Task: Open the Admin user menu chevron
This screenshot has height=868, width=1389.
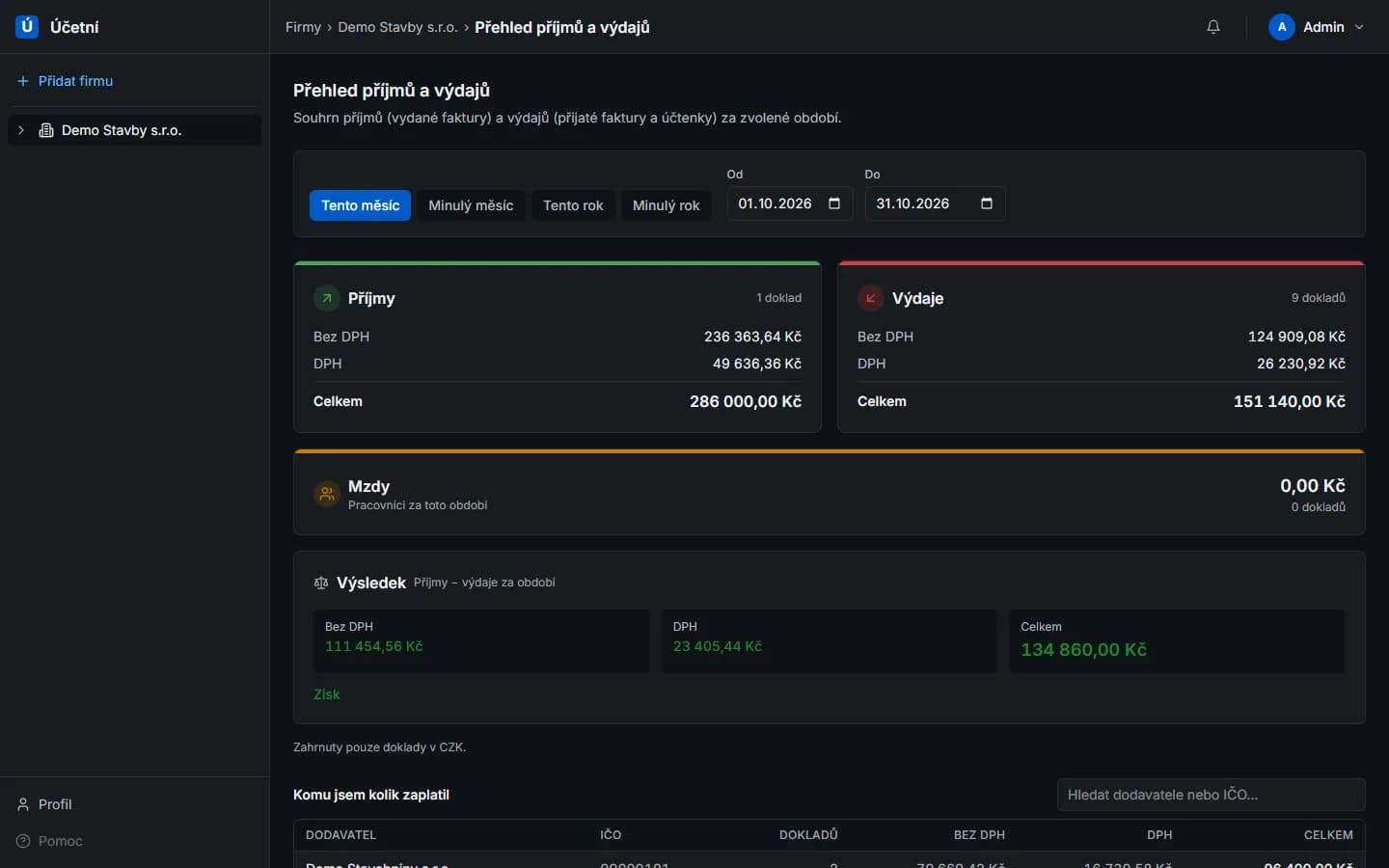Action: tap(1359, 27)
